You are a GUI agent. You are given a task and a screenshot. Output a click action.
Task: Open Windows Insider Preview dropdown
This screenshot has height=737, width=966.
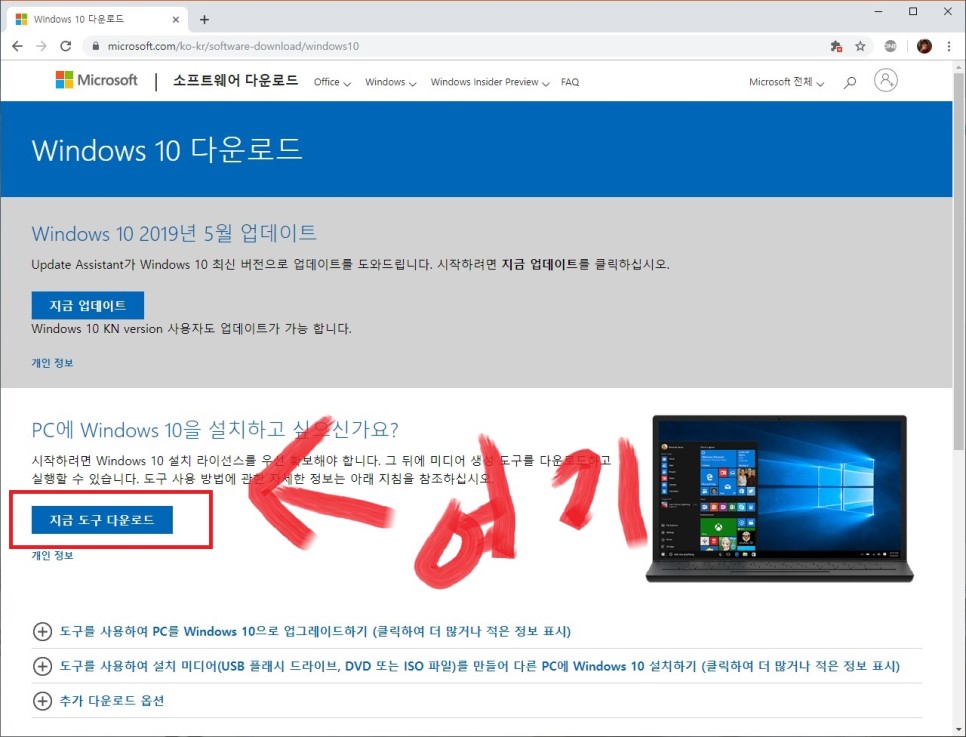coord(490,82)
